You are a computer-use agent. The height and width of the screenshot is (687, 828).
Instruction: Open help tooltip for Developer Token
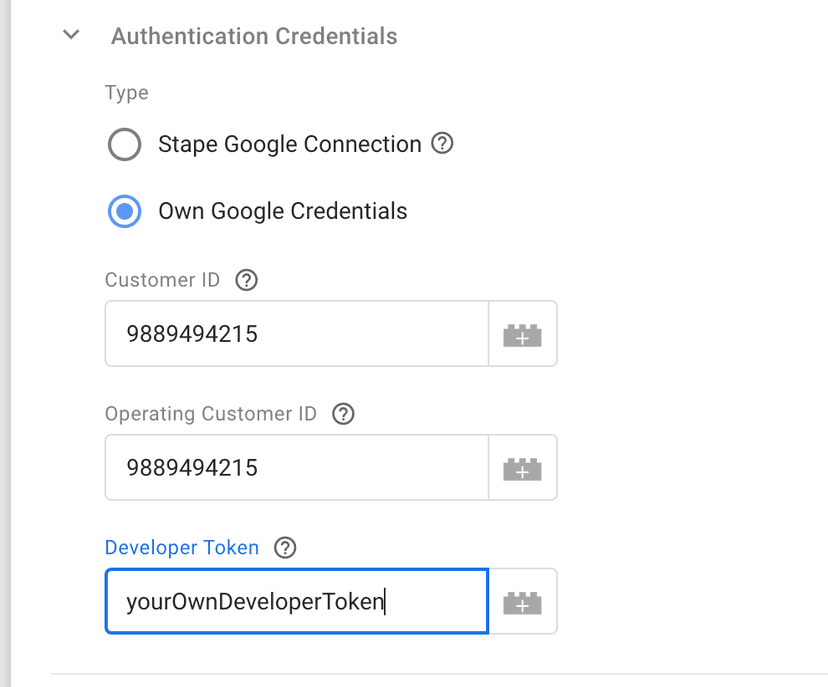click(285, 547)
